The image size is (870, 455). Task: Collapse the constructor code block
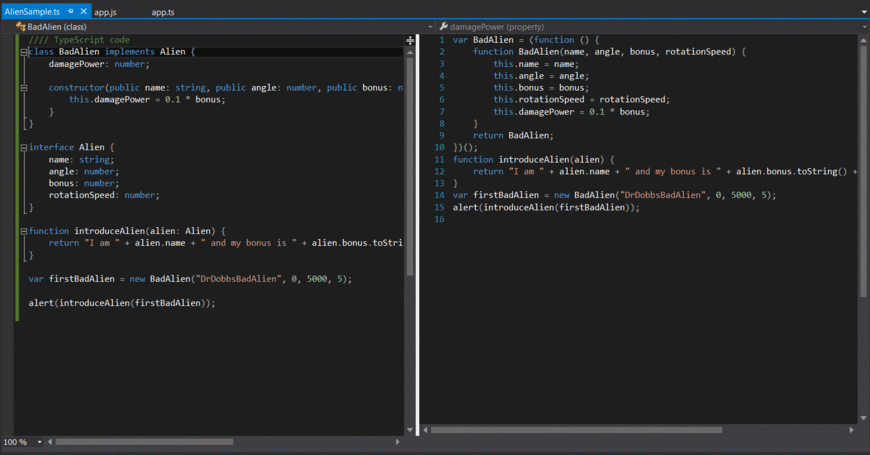(x=22, y=88)
